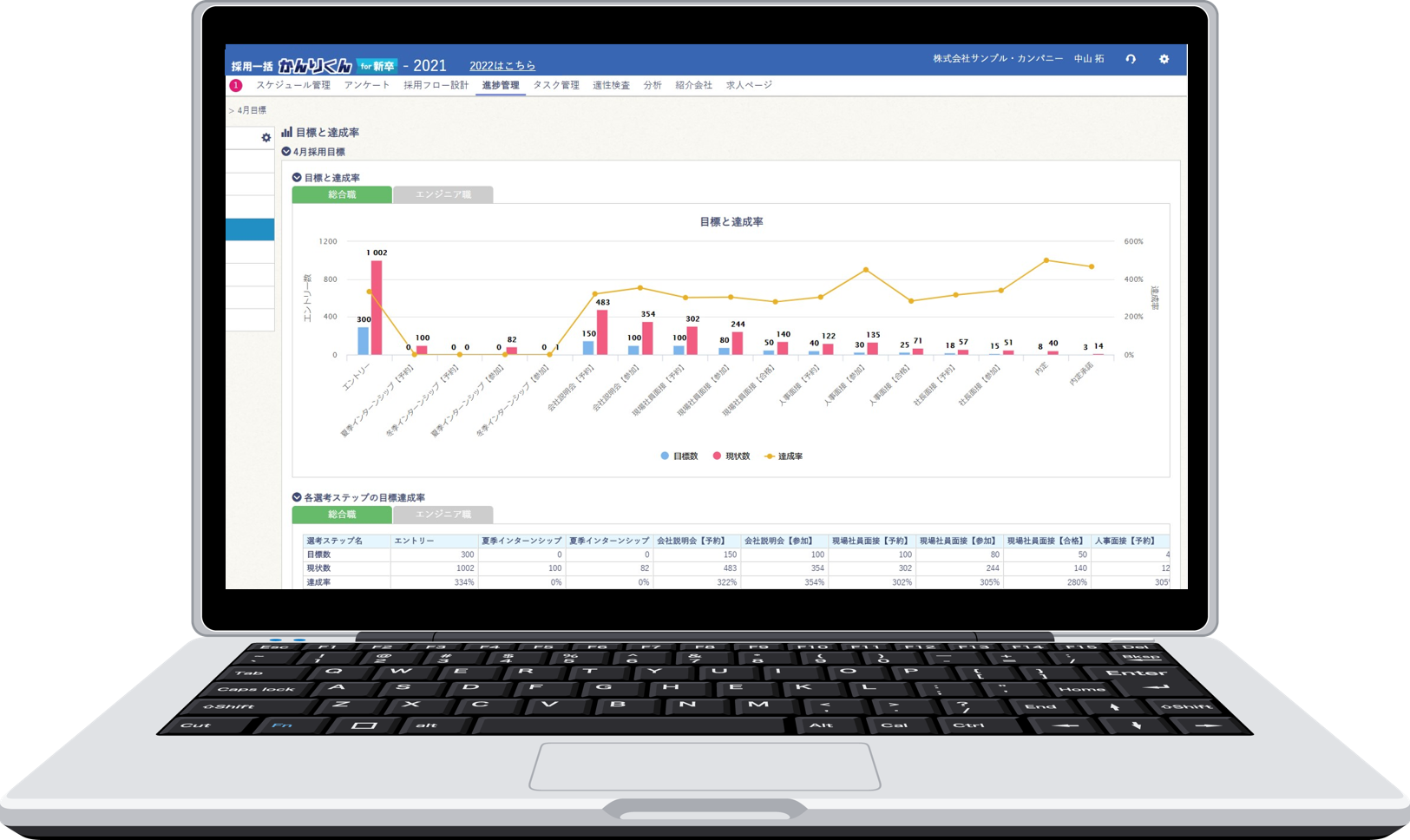Collapse the 各選考ステップの目標達成率 section

[x=297, y=498]
